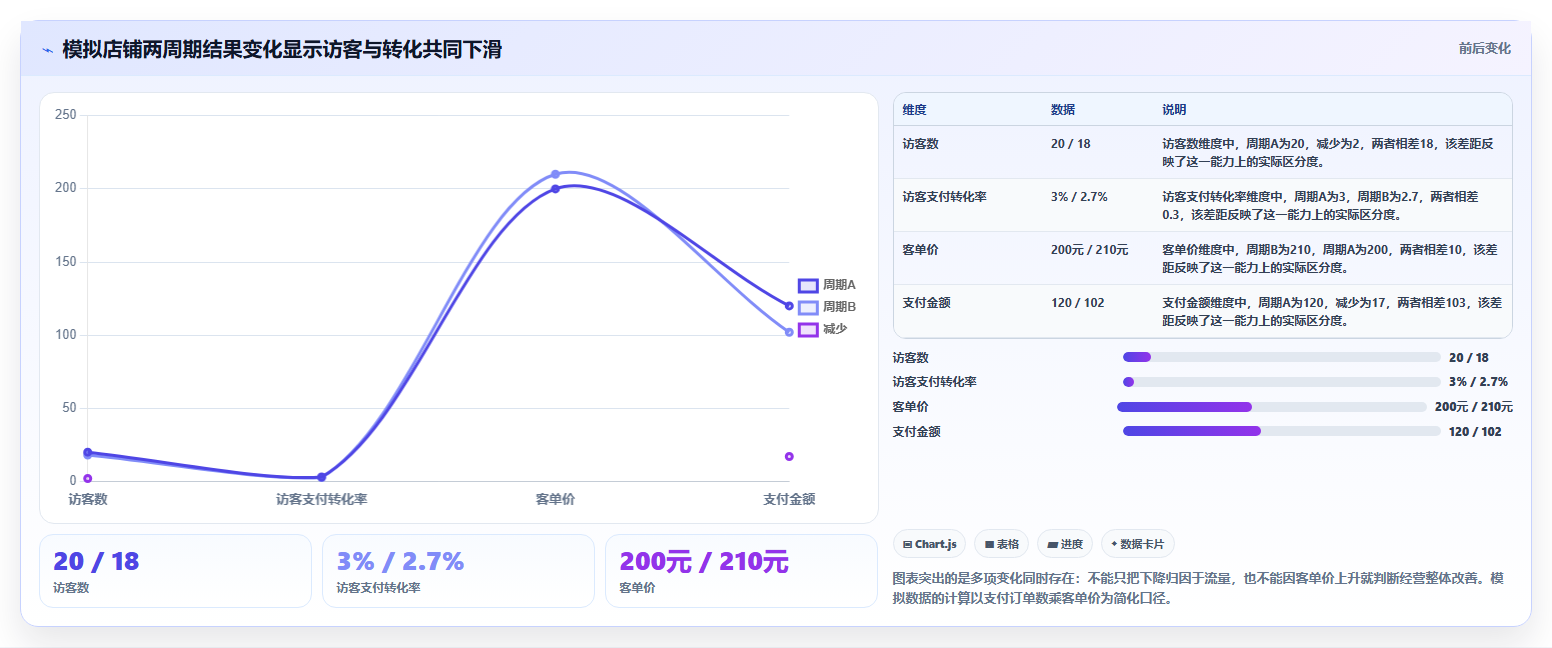Click the 客单价 progress bar

[x=1272, y=407]
